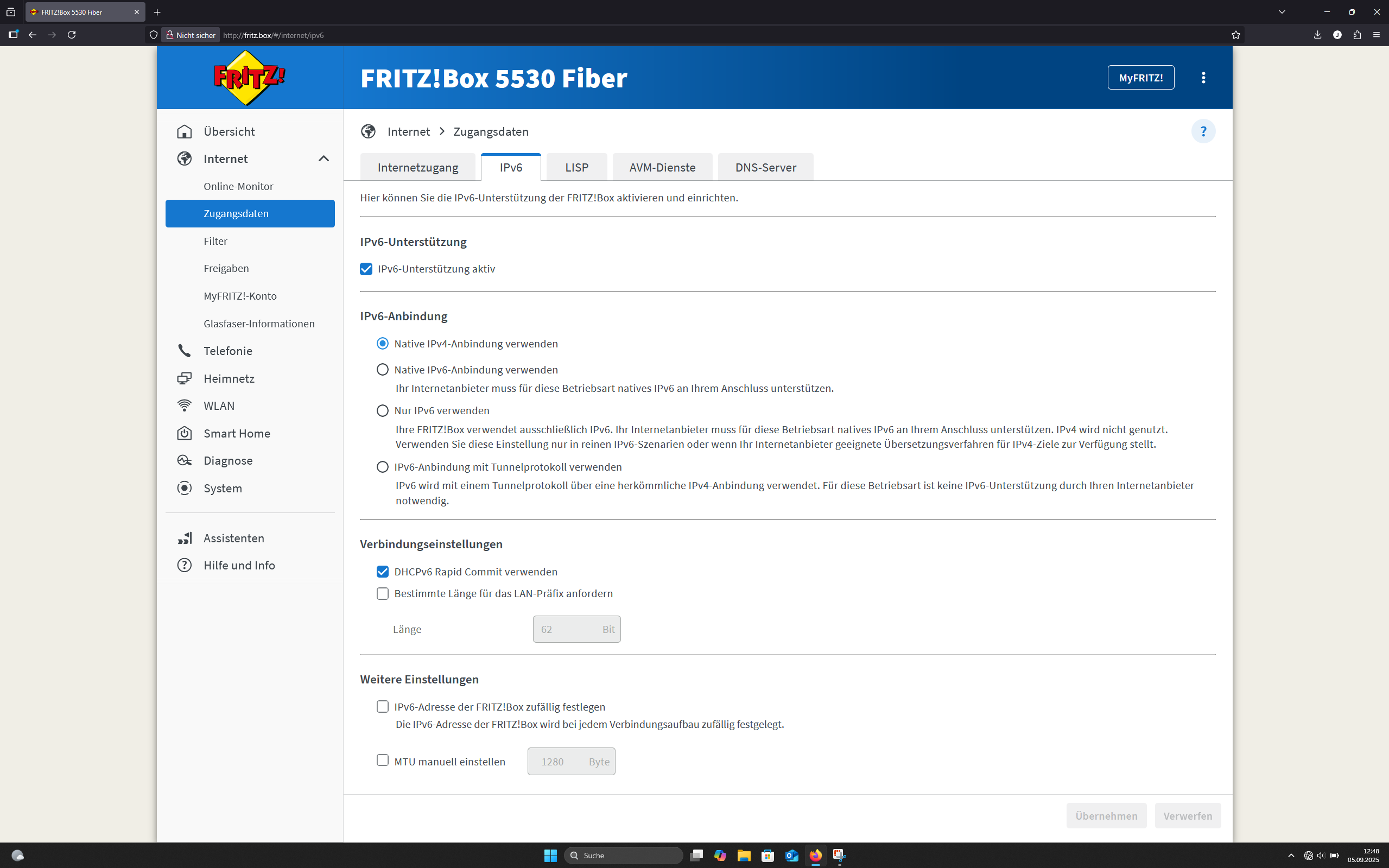
Task: Click the MyFRITZ! button in header
Action: pos(1140,78)
